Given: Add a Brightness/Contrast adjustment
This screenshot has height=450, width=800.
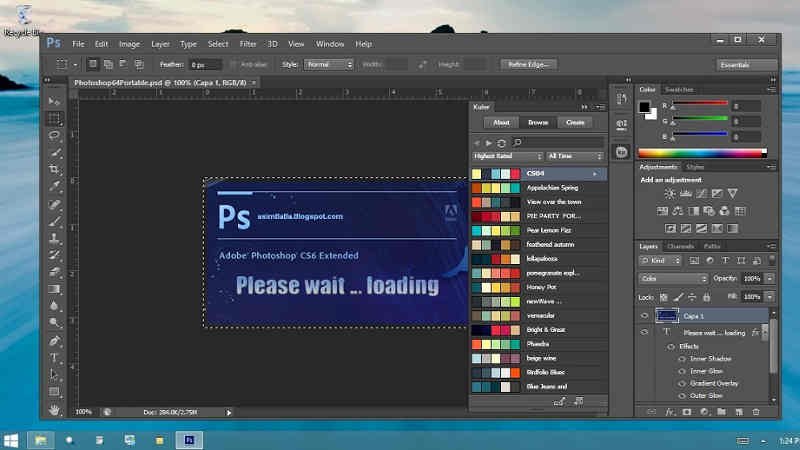Looking at the screenshot, I should (x=670, y=193).
